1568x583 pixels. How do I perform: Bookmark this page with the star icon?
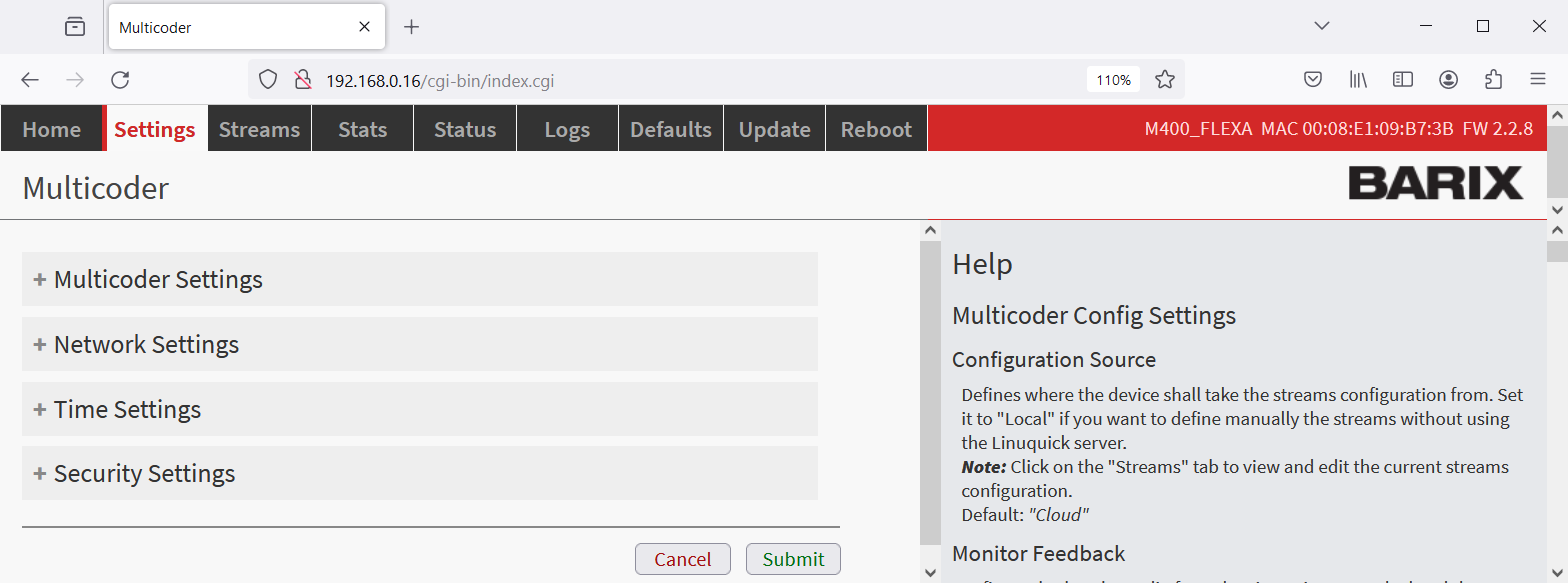[1164, 80]
